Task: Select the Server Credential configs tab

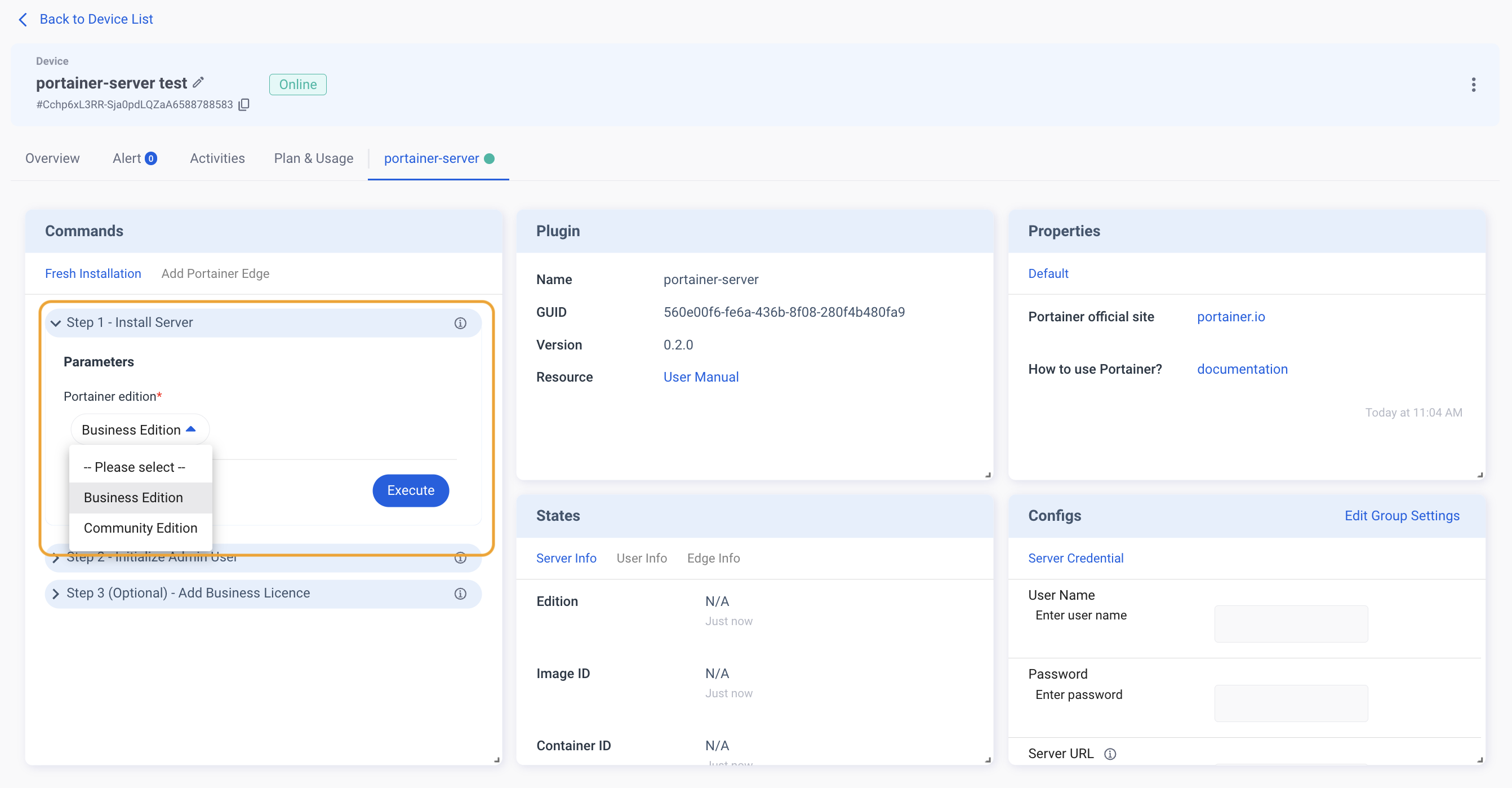Action: [1075, 559]
